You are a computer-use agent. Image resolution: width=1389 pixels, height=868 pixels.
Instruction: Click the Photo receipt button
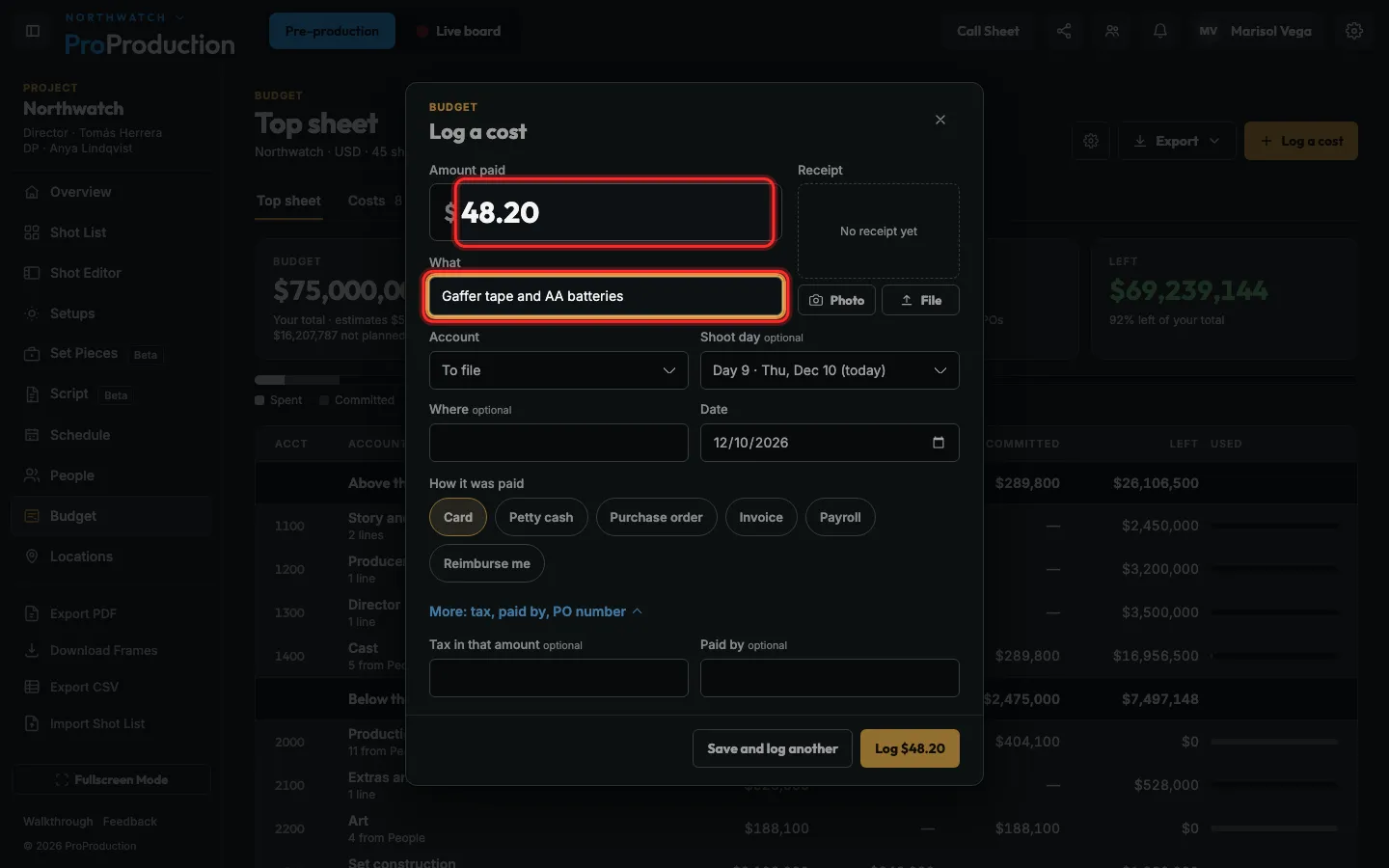(836, 300)
